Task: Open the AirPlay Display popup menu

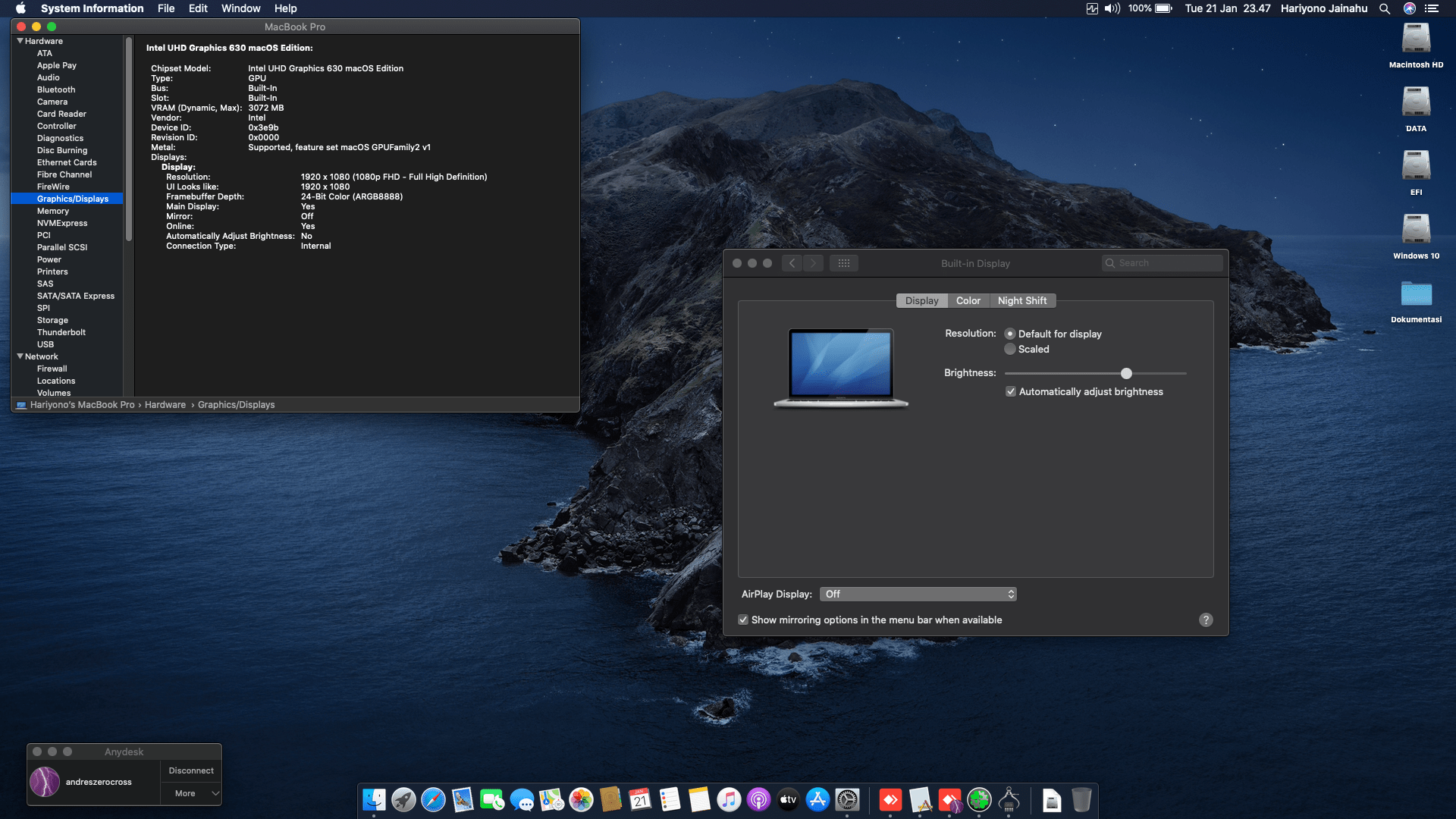Action: coord(918,594)
